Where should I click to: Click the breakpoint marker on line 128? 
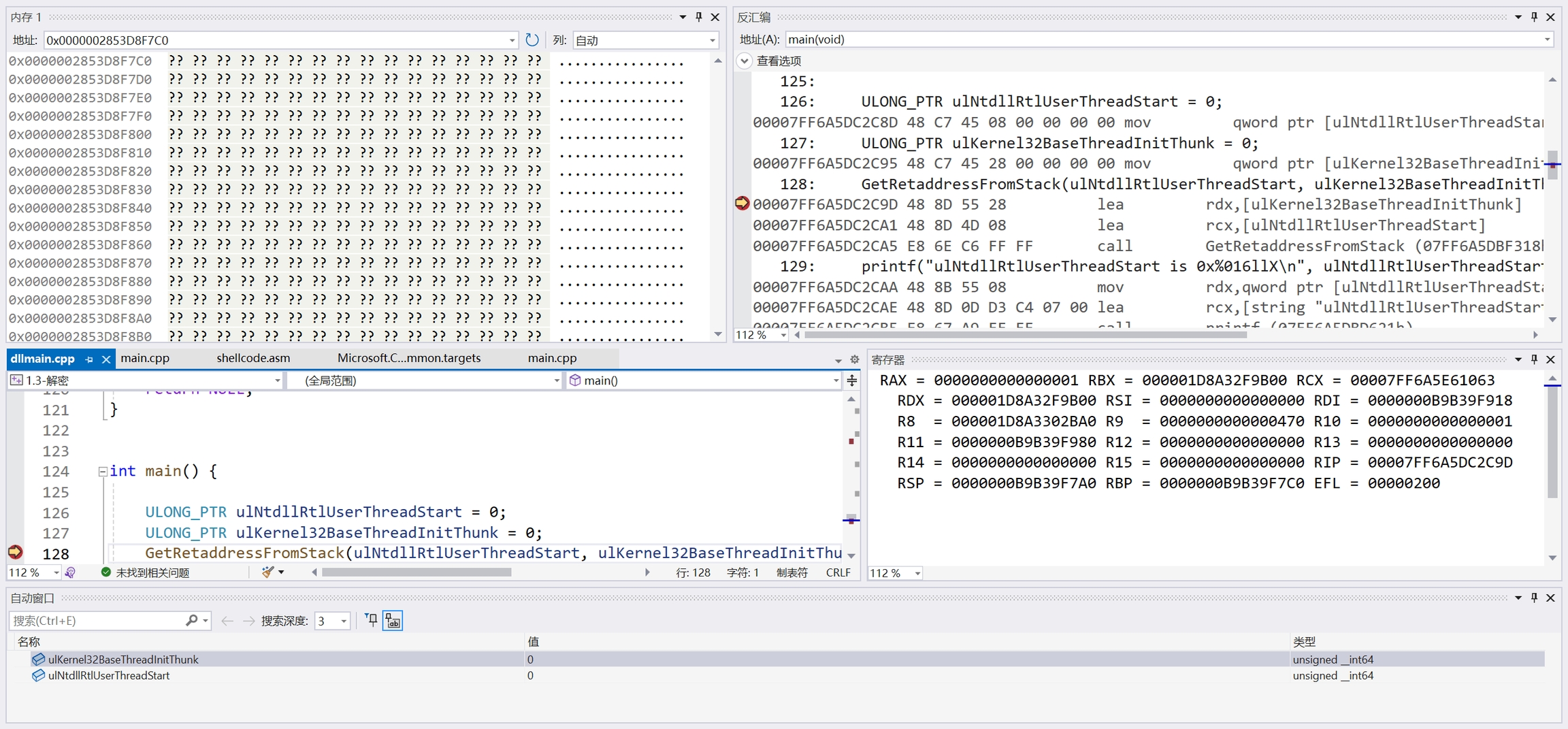[x=15, y=552]
